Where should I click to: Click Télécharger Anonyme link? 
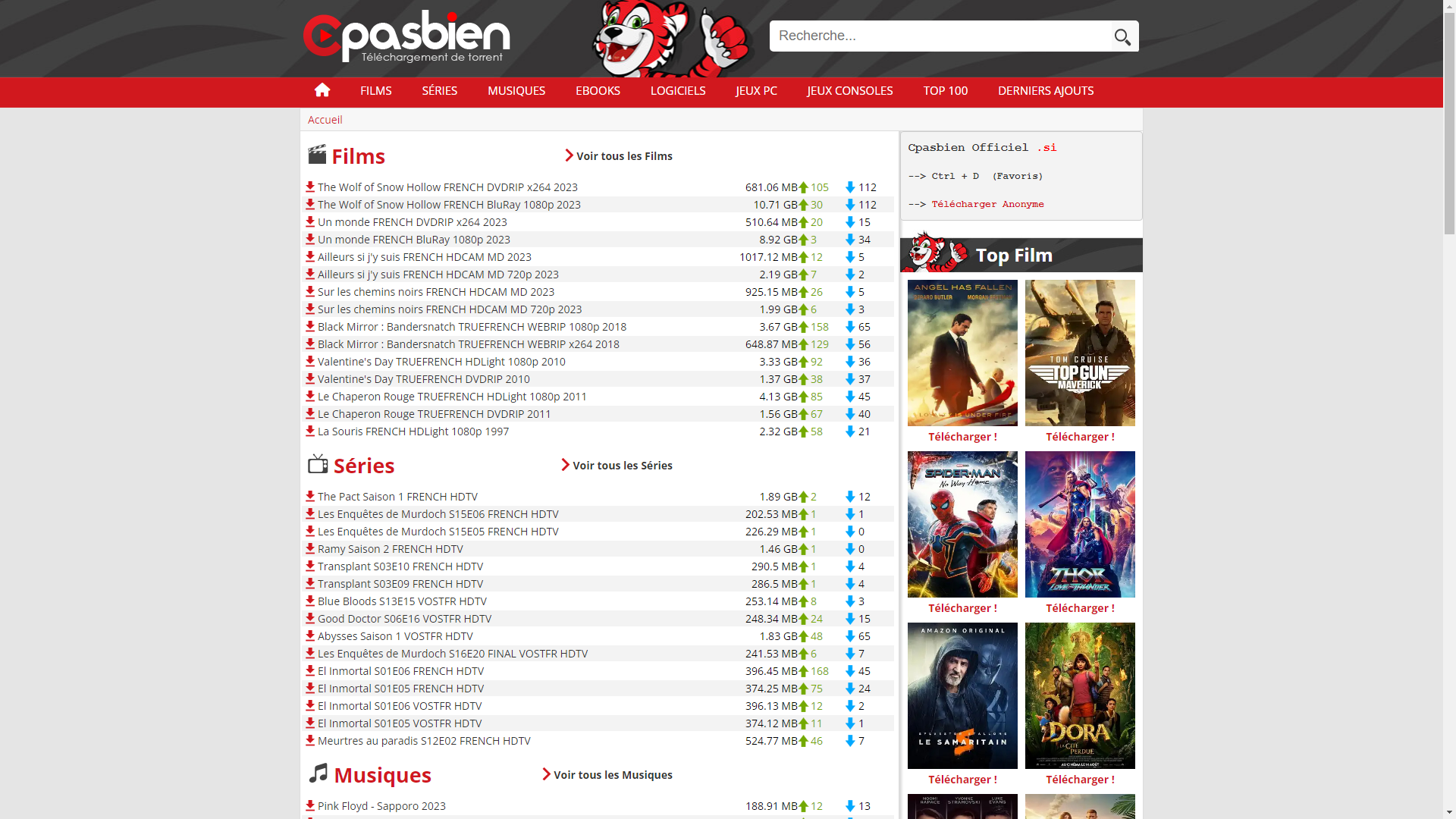[x=987, y=204]
